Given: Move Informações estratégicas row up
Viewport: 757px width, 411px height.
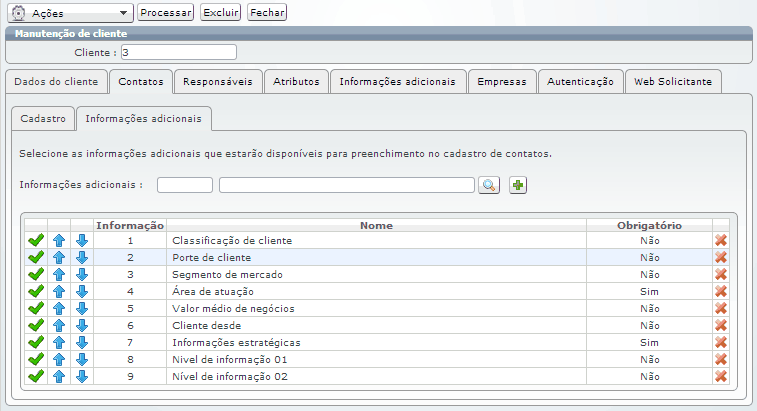Looking at the screenshot, I should [59, 343].
